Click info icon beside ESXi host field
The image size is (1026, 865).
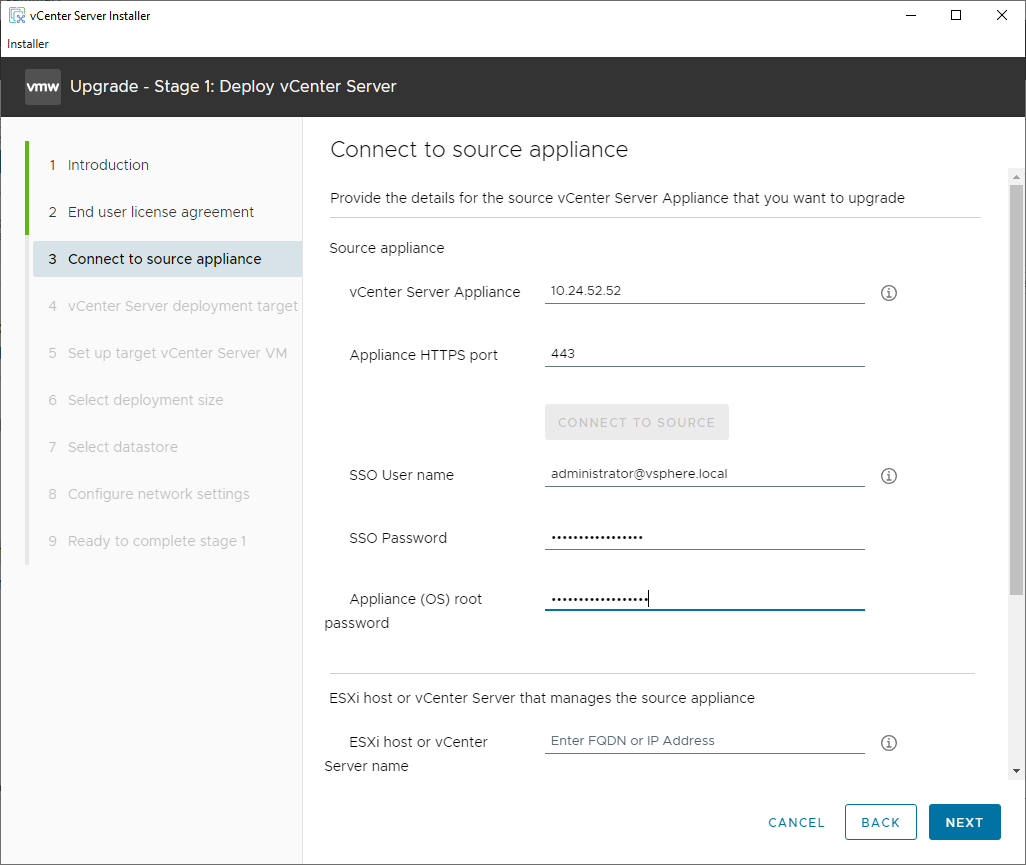coord(888,743)
